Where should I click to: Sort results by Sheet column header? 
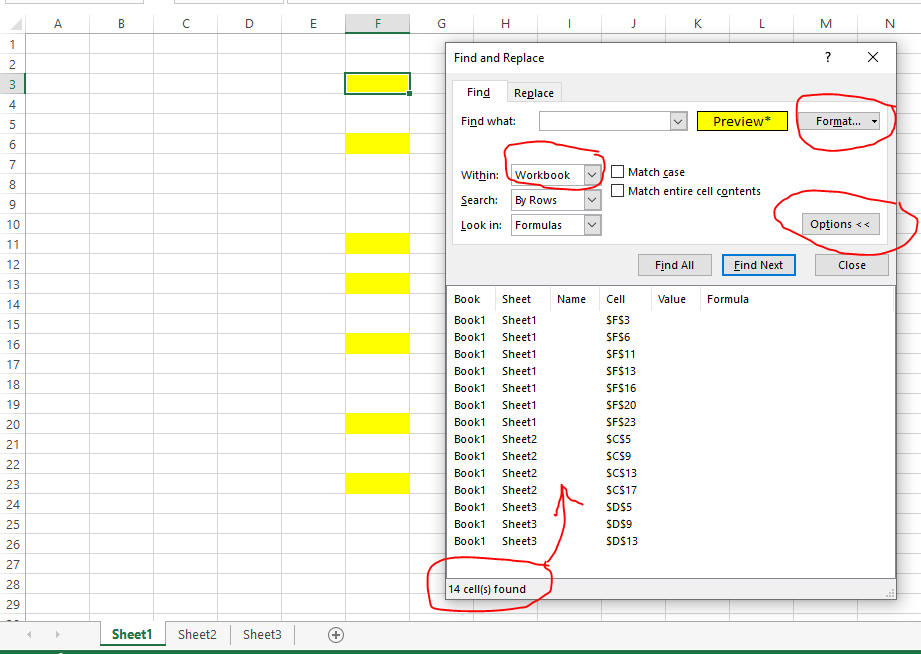tap(523, 299)
